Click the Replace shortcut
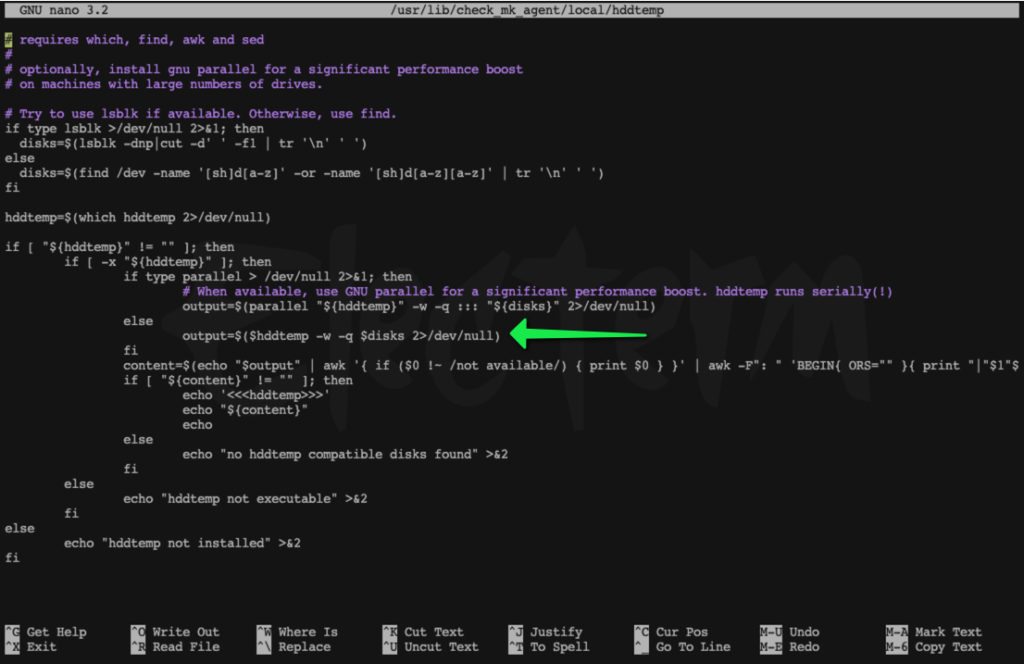This screenshot has height=664, width=1024. pos(294,647)
